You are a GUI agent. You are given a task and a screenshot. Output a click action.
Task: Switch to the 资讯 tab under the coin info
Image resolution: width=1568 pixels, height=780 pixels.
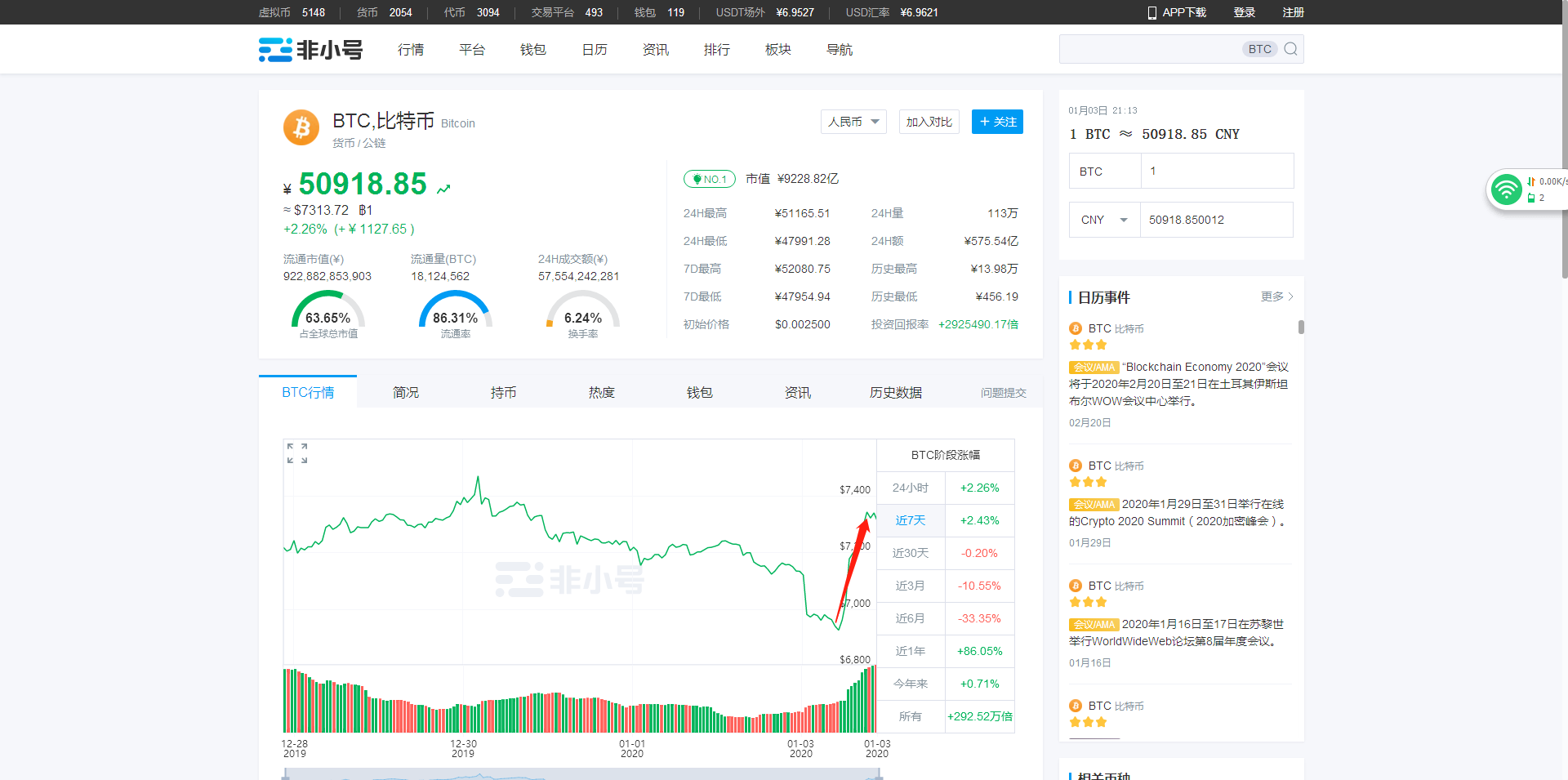tap(798, 392)
